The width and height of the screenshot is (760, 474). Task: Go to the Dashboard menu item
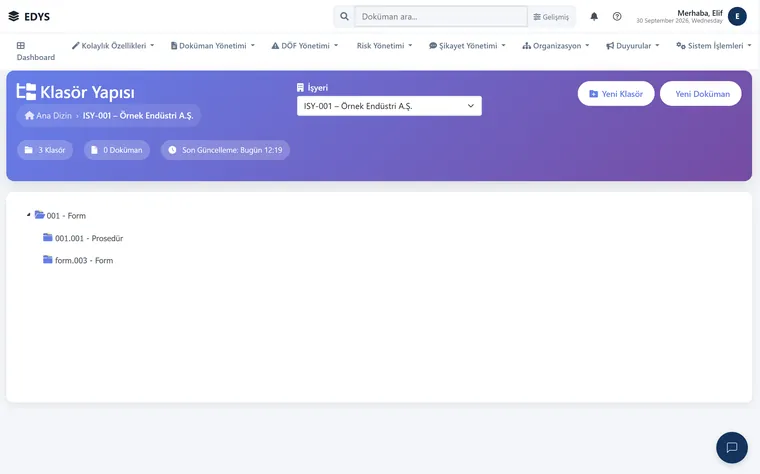36,51
